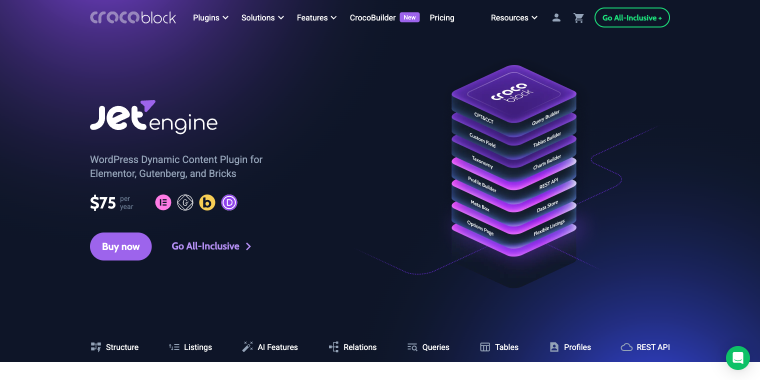Click the Relations section icon
This screenshot has width=760, height=380.
tap(333, 347)
